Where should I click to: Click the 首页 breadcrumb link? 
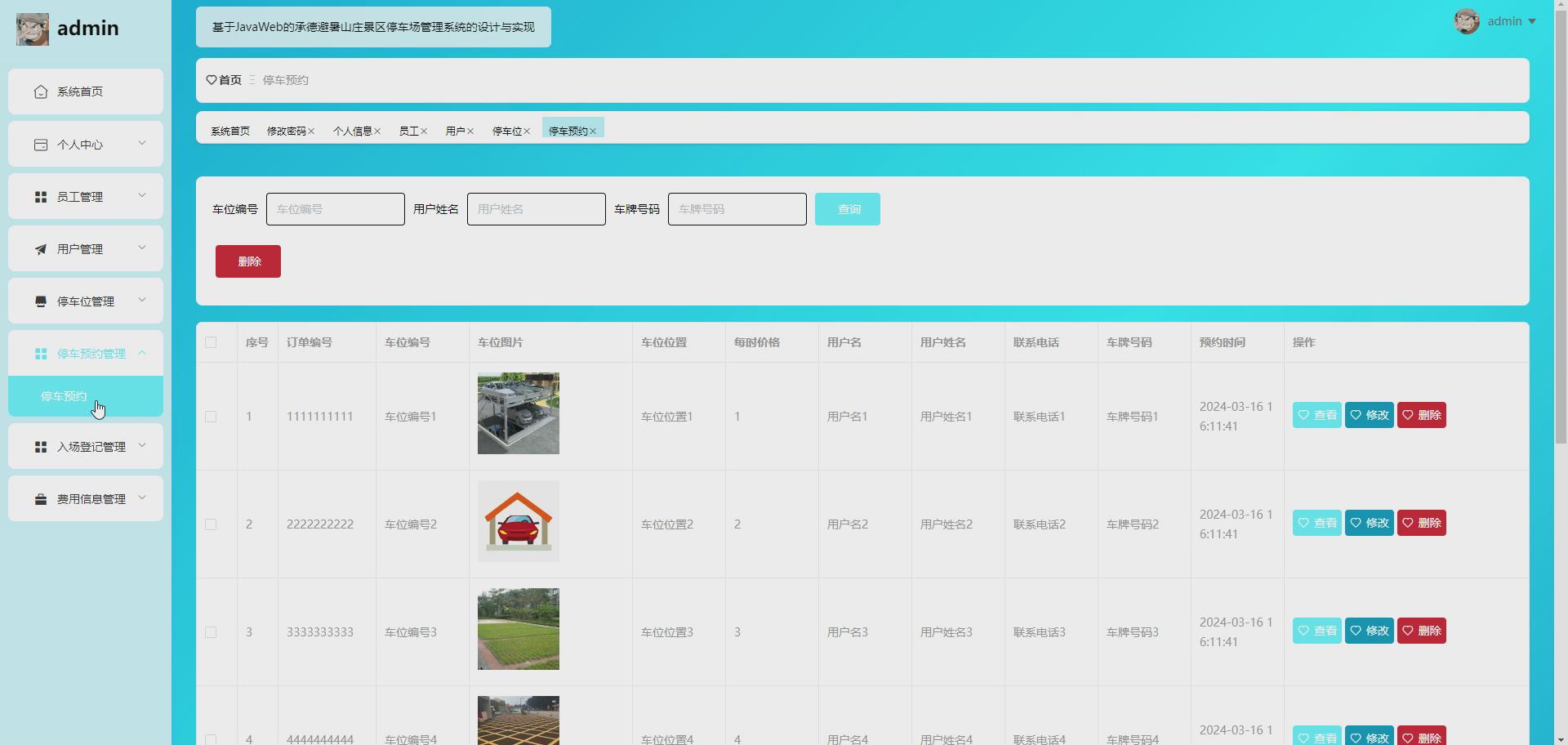point(230,80)
